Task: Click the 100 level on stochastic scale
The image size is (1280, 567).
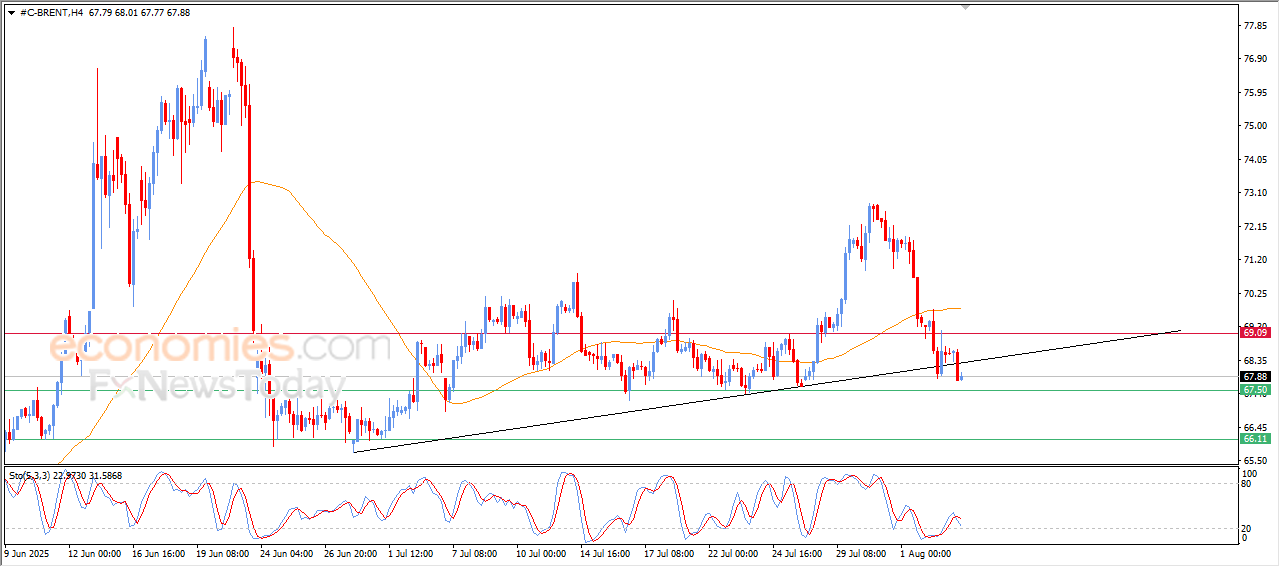Action: tap(1249, 472)
